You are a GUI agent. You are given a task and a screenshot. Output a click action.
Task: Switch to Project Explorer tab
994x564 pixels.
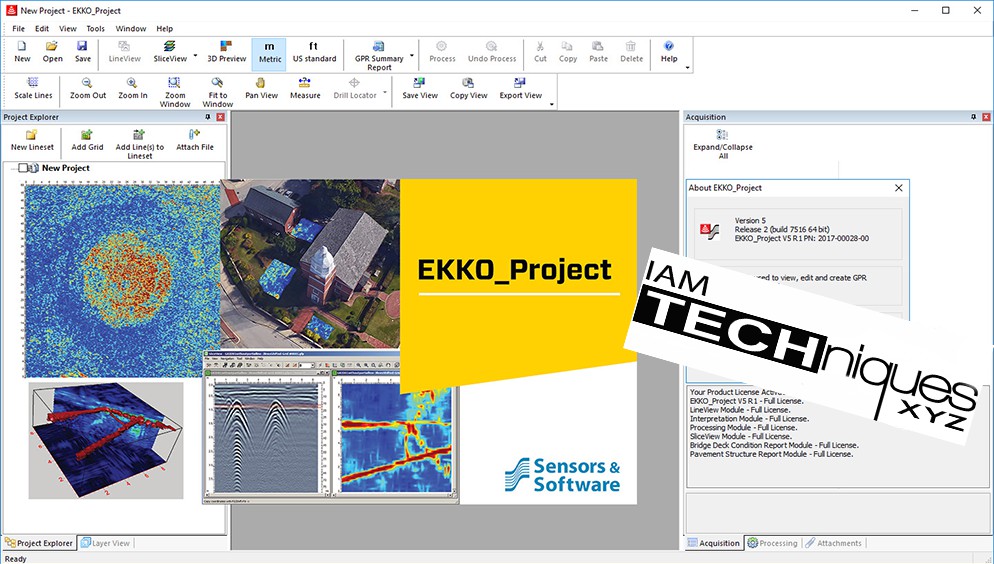pos(39,543)
